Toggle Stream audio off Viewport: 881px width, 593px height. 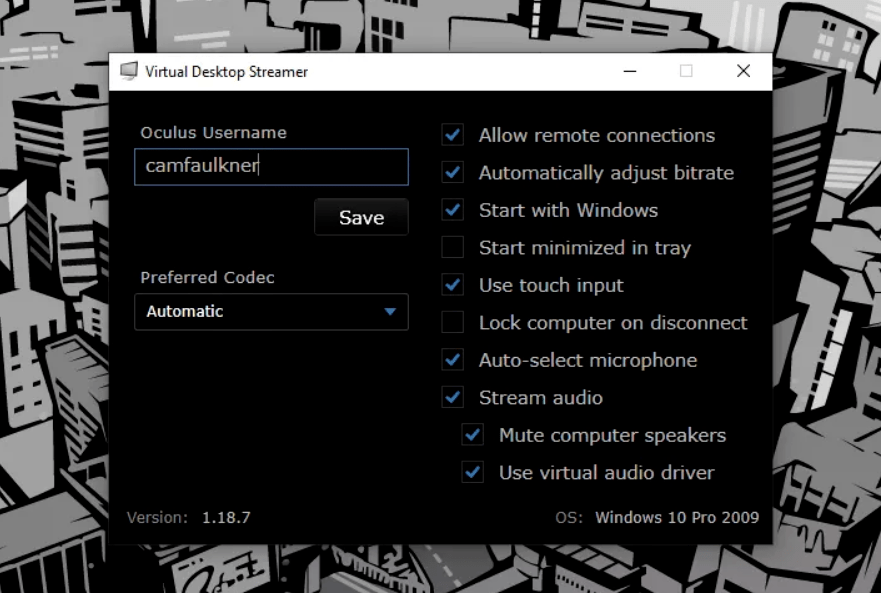pos(451,397)
